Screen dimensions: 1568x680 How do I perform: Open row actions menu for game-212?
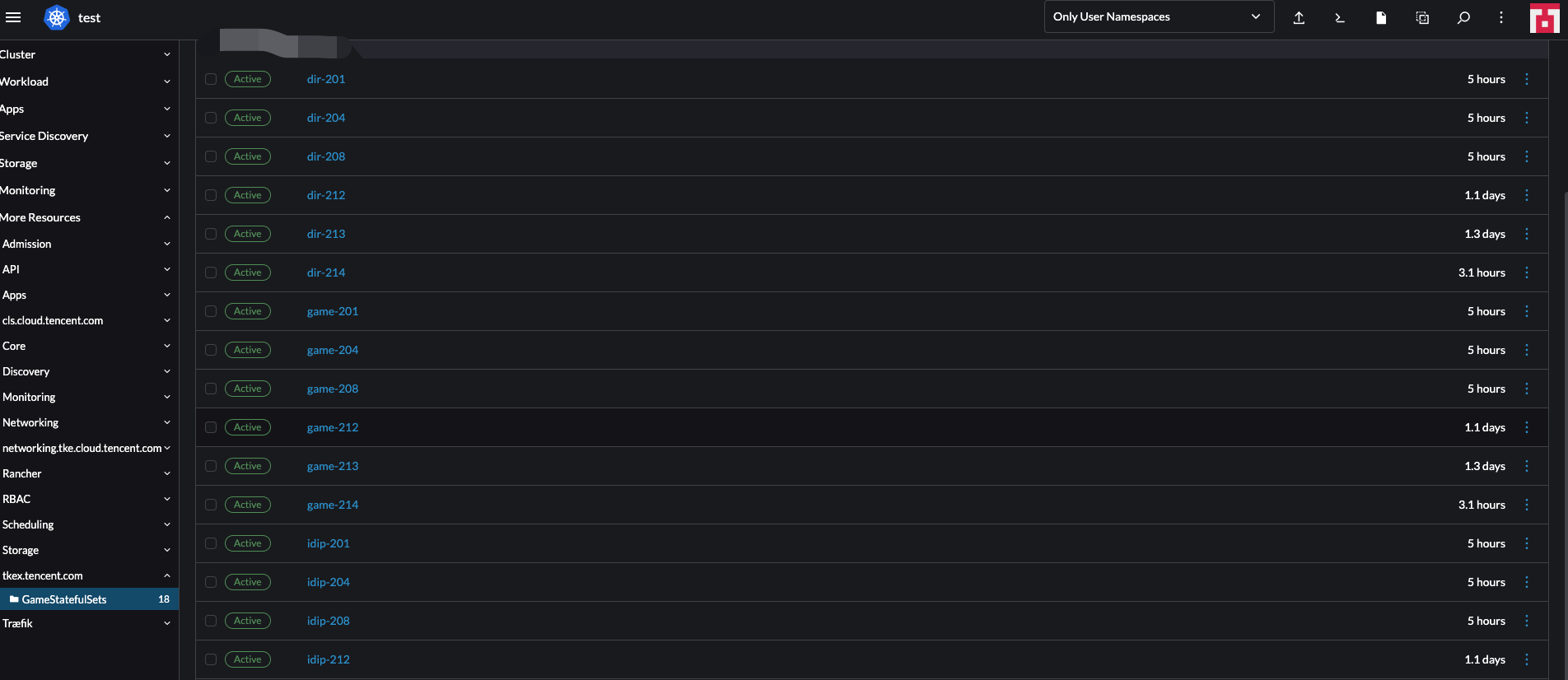point(1527,427)
